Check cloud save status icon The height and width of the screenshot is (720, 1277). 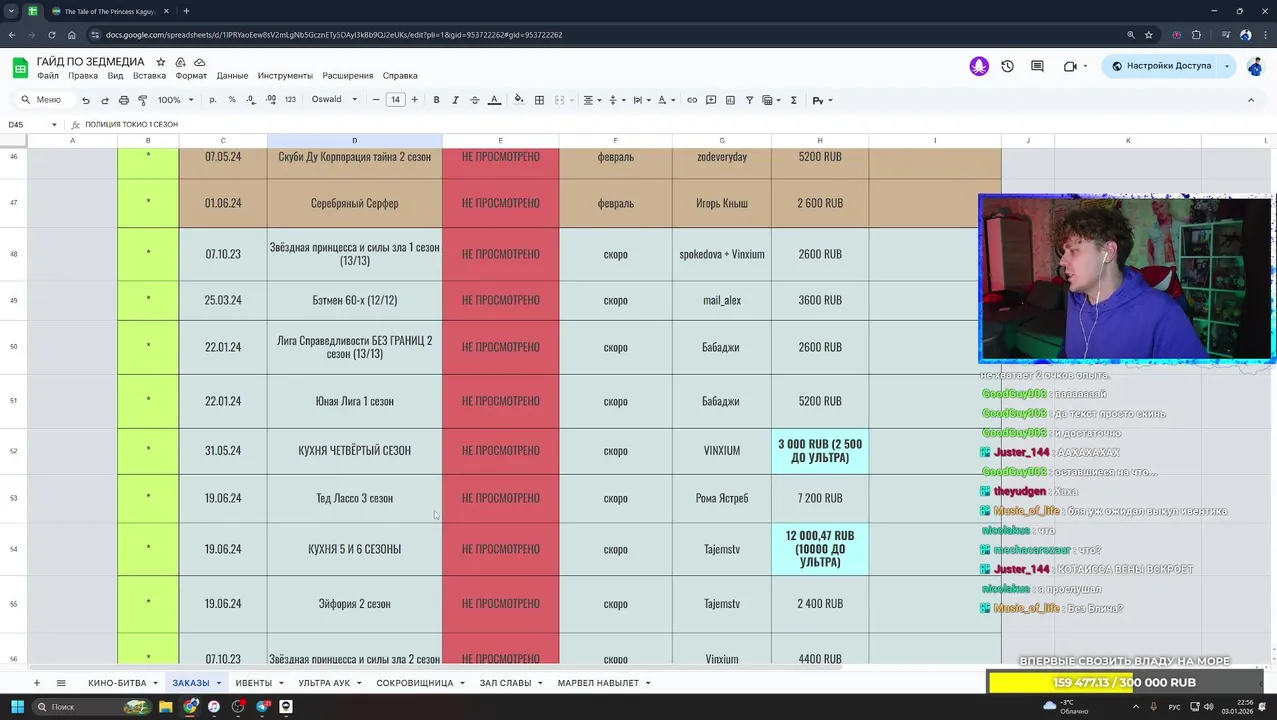[199, 62]
